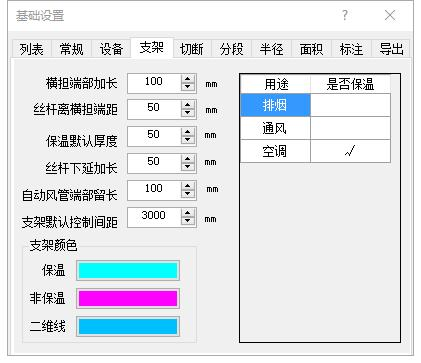Close the 基础设置 dialog
This screenshot has width=421, height=363.
point(390,15)
